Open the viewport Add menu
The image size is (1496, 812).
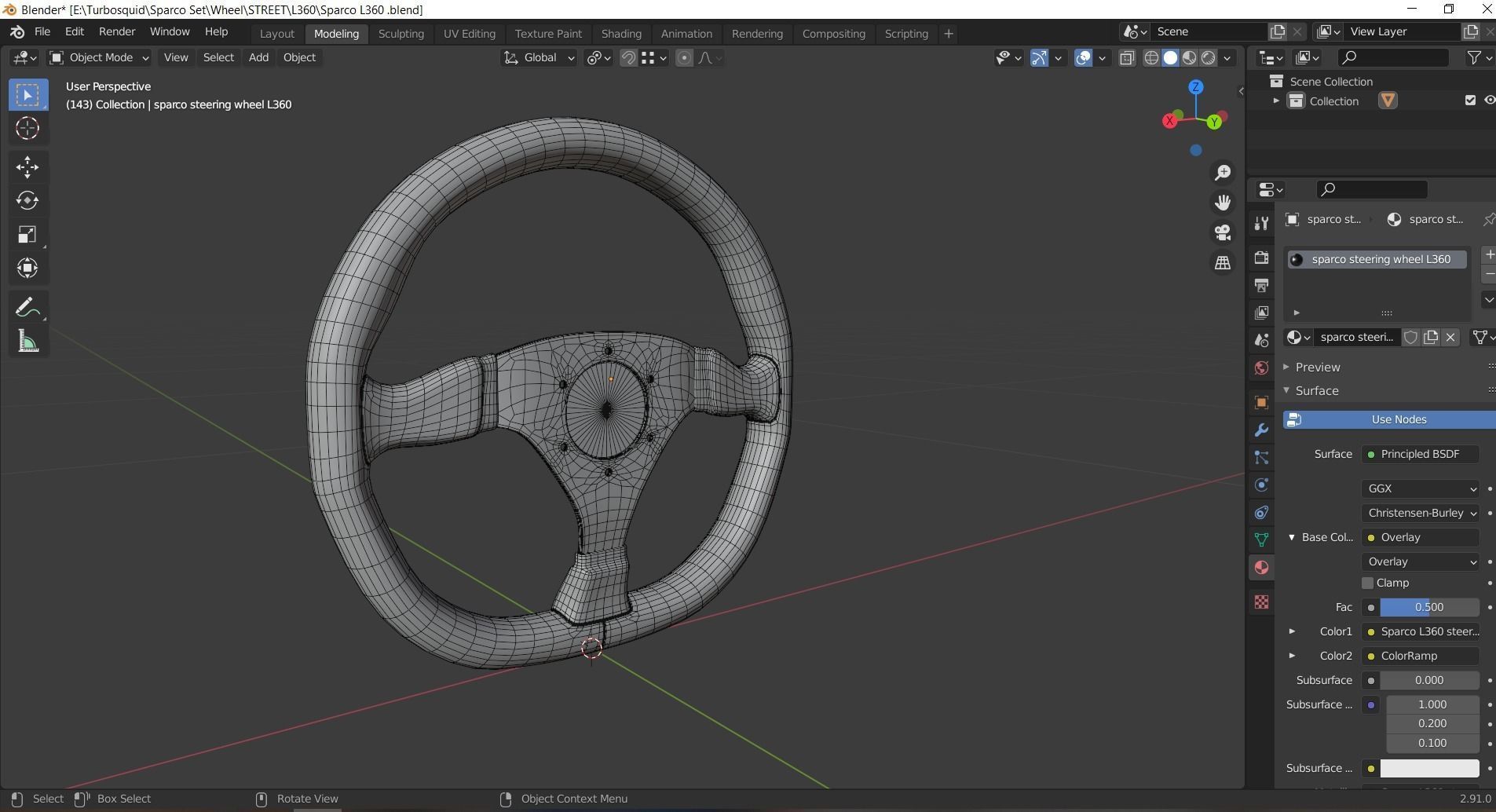click(258, 57)
